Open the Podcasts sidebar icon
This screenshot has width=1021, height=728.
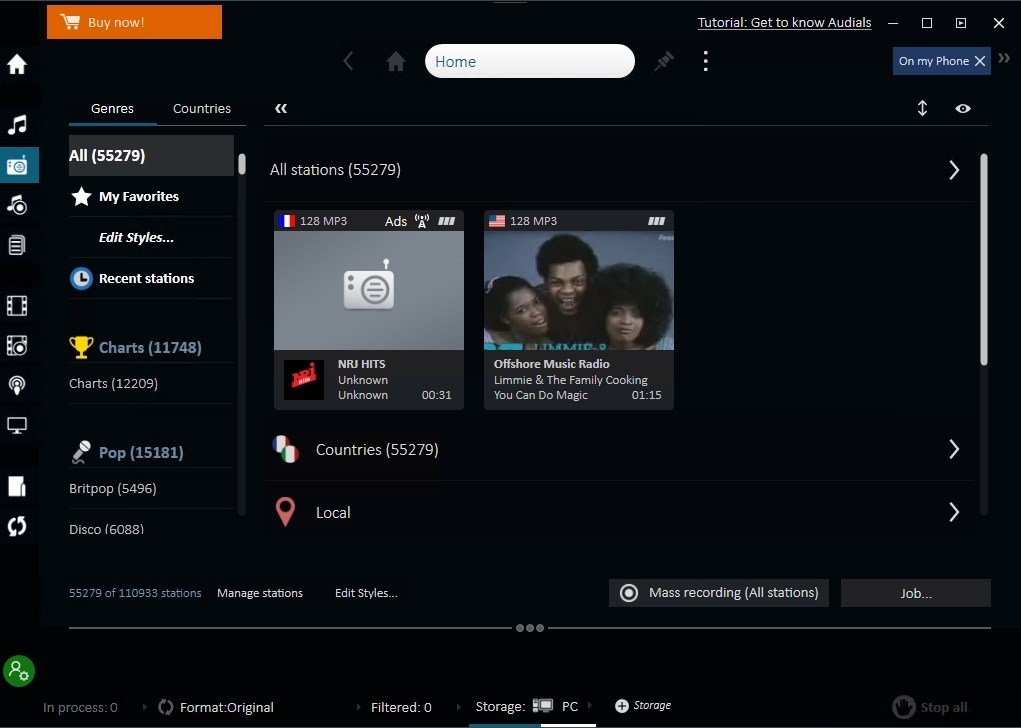[x=17, y=385]
